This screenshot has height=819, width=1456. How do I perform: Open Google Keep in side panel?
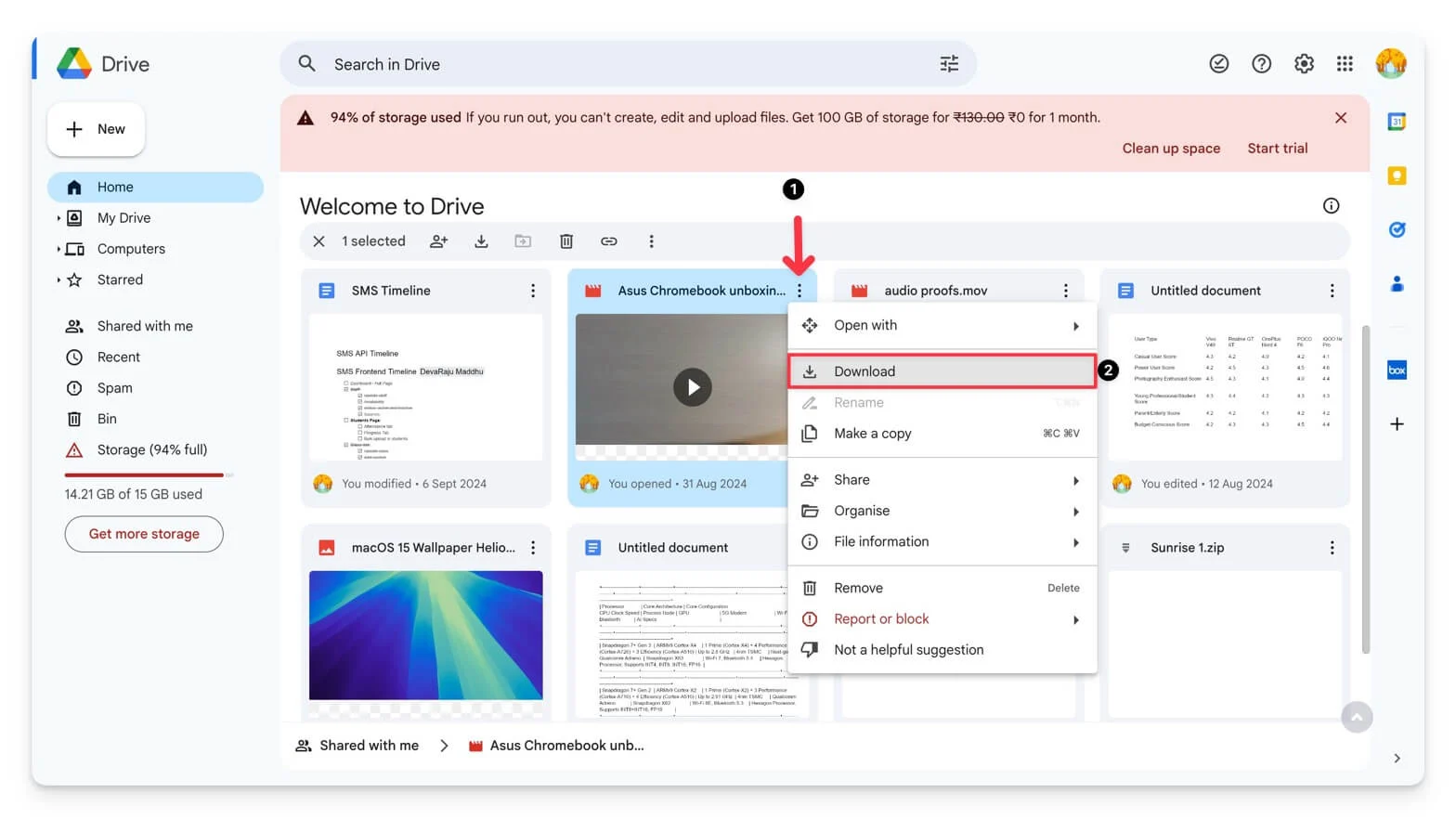pyautogui.click(x=1397, y=175)
